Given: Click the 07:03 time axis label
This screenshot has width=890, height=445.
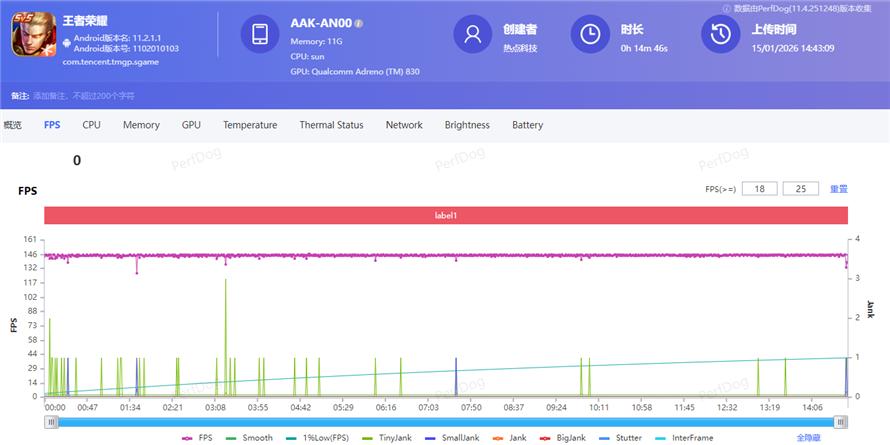Looking at the screenshot, I should pos(429,408).
